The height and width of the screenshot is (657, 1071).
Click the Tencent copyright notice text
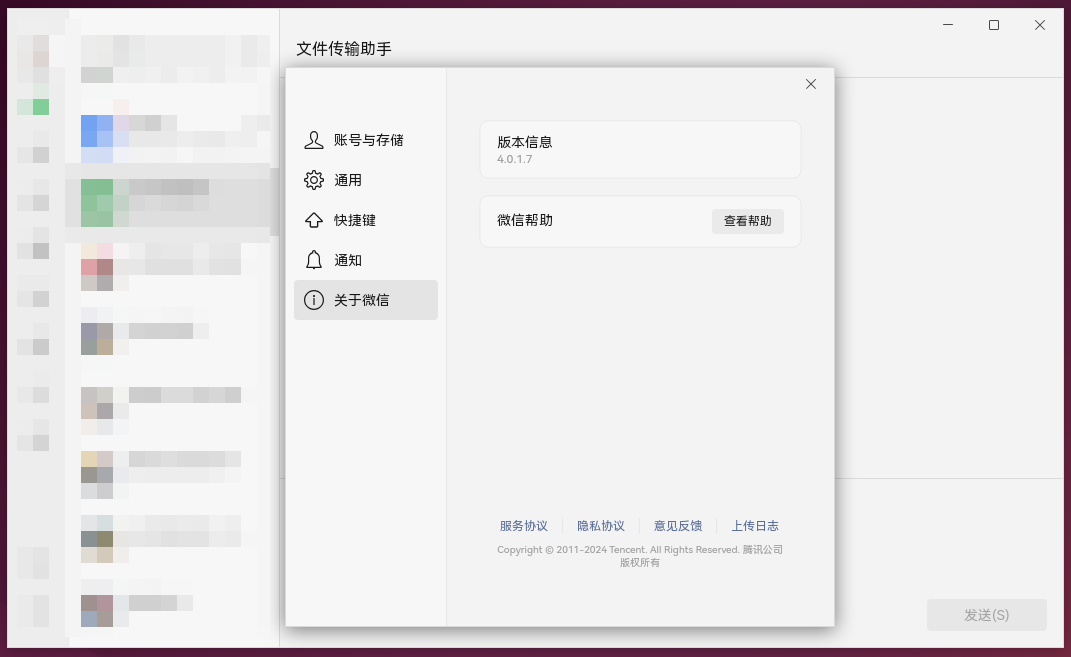640,556
